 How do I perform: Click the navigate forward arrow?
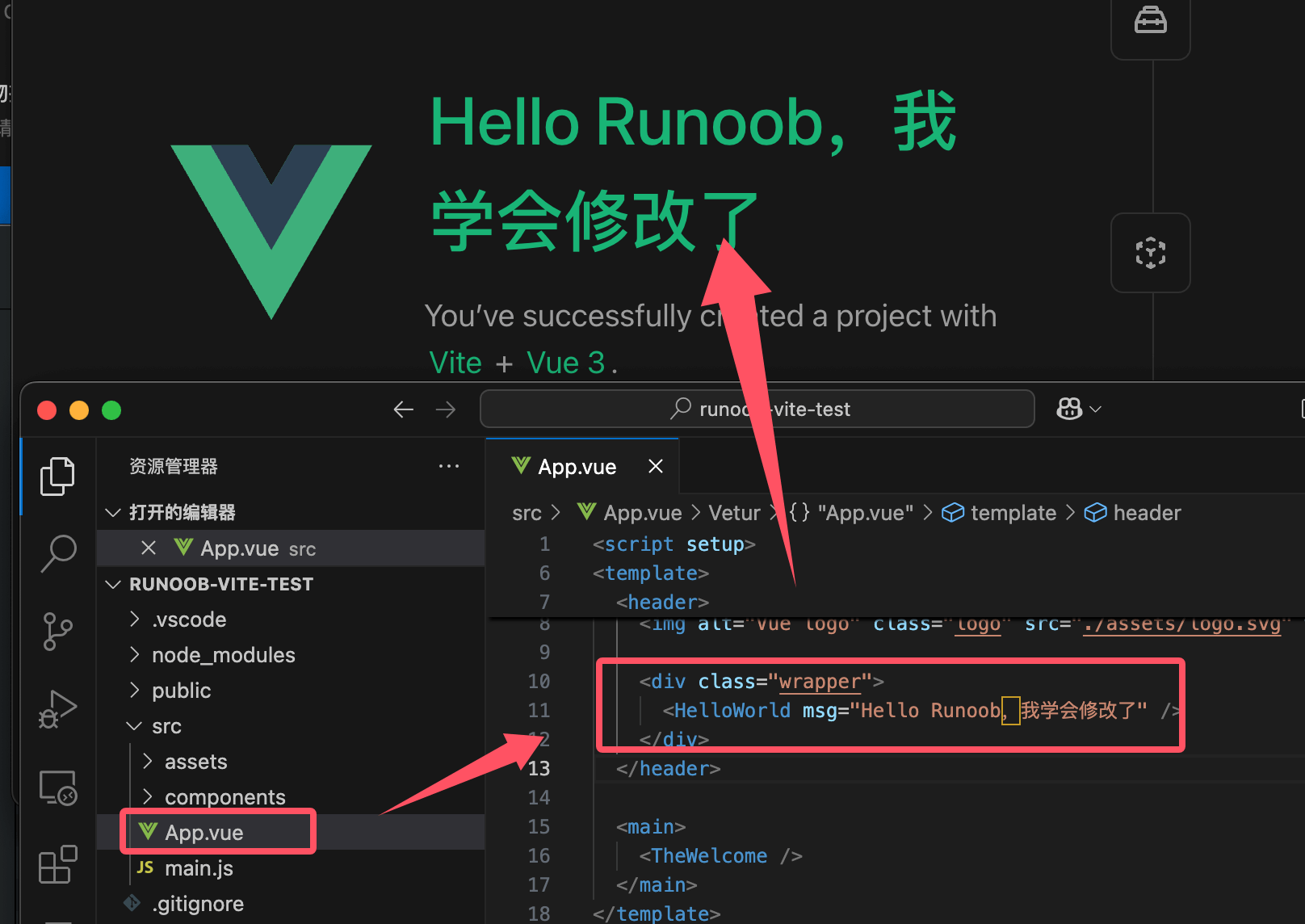pos(446,409)
